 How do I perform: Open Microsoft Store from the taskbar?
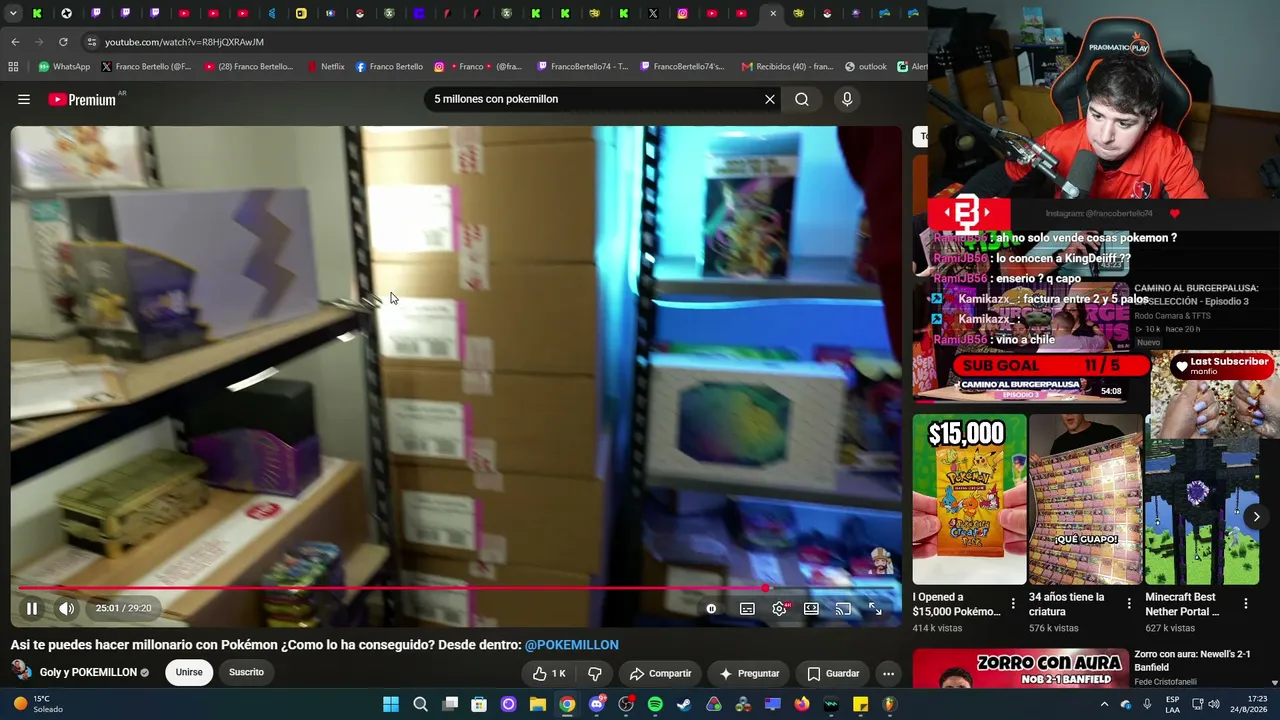click(x=479, y=704)
